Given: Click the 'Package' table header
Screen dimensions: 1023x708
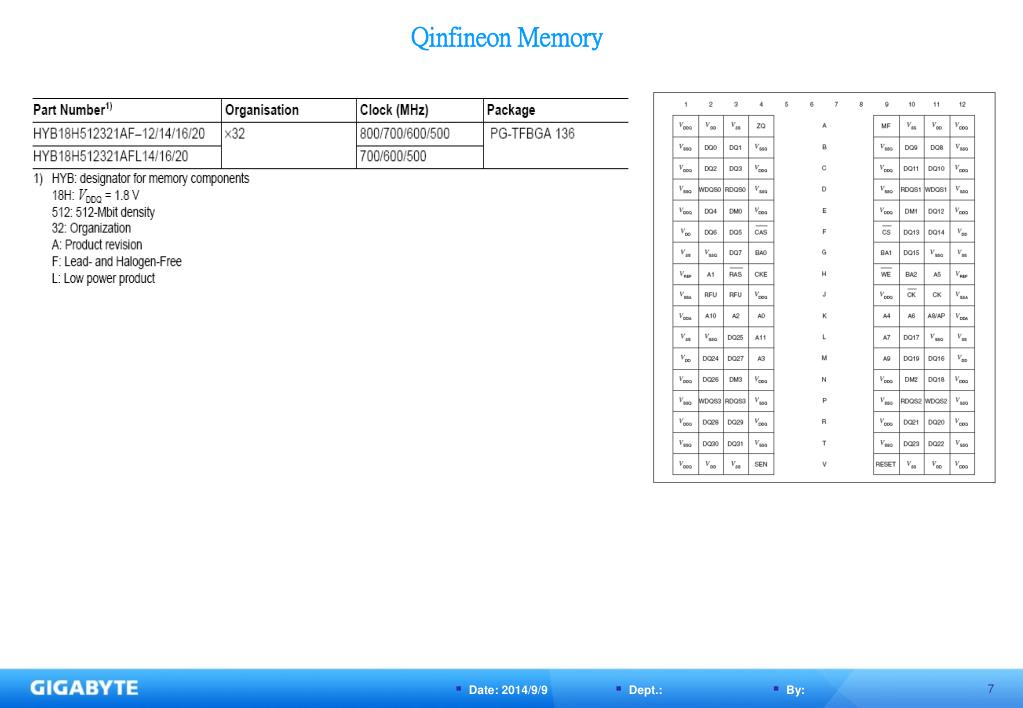Looking at the screenshot, I should pyautogui.click(x=511, y=110).
